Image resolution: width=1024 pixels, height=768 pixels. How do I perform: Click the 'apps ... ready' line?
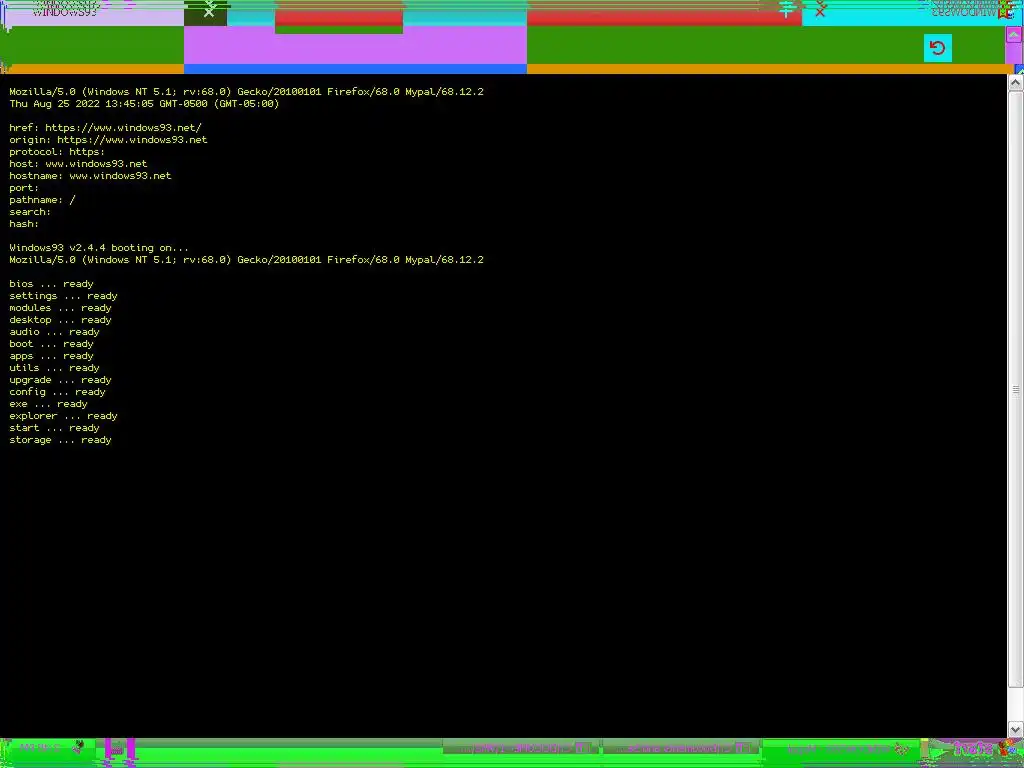[x=51, y=356]
